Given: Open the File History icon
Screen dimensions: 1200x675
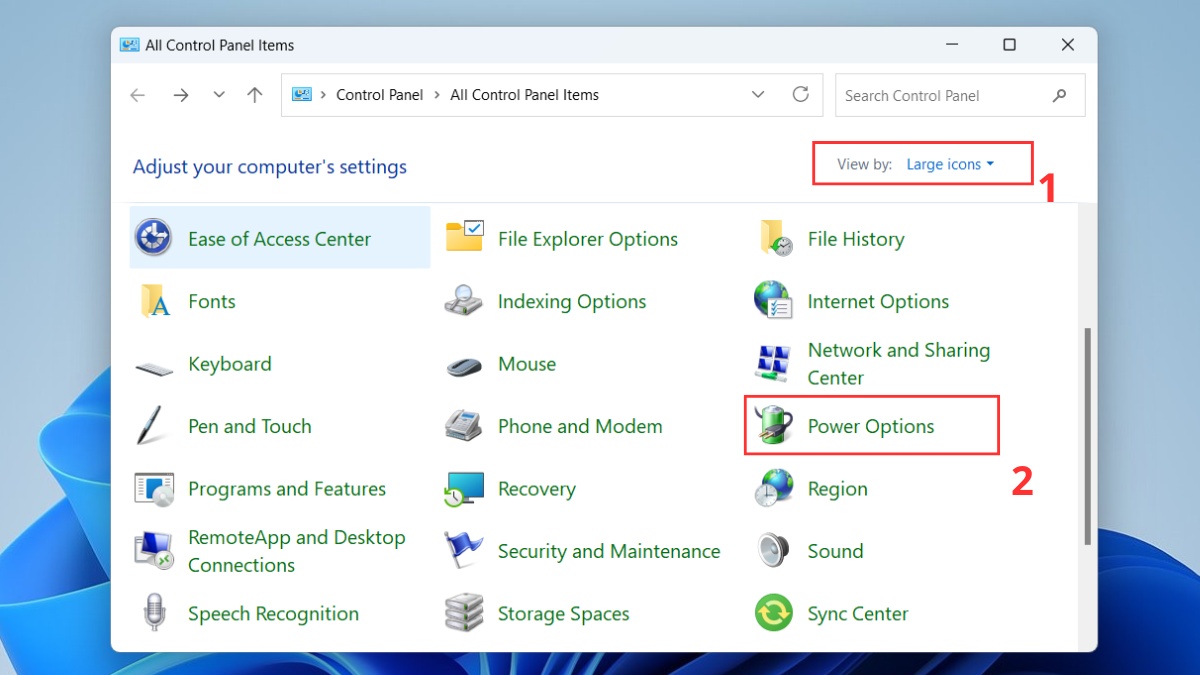Looking at the screenshot, I should pos(775,238).
